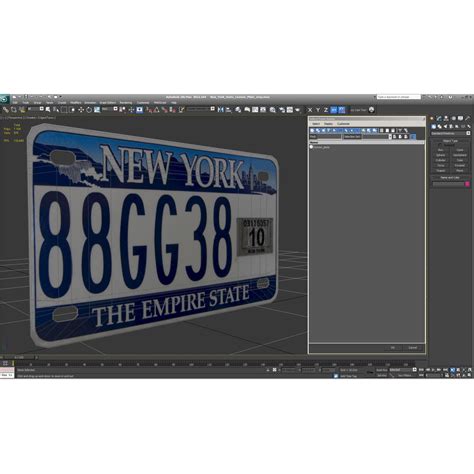Click Cancel in Select From Scene dialog
The width and height of the screenshot is (474, 474).
coord(413,348)
